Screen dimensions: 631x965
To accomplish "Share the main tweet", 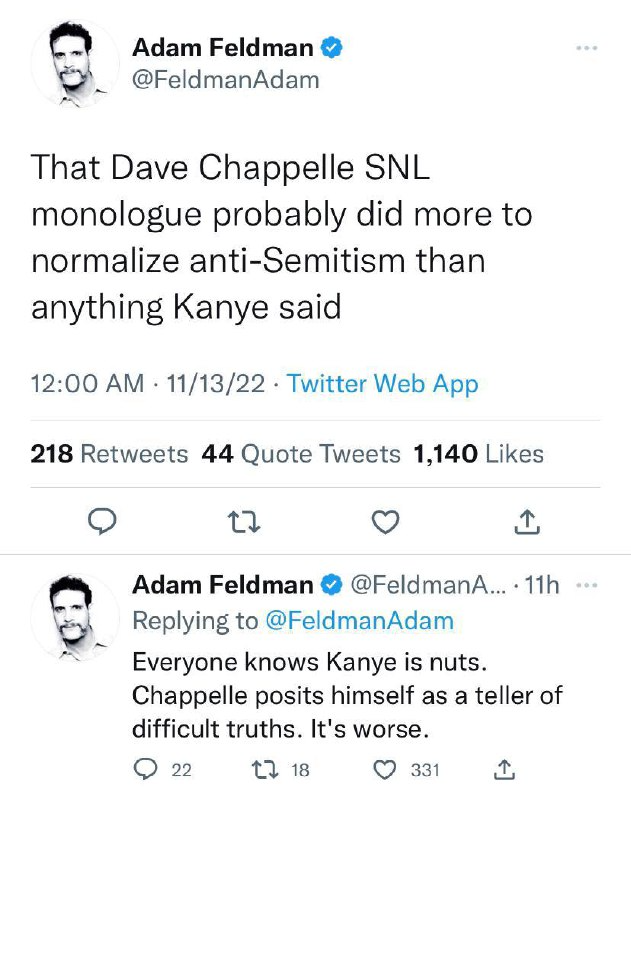I will pos(527,521).
